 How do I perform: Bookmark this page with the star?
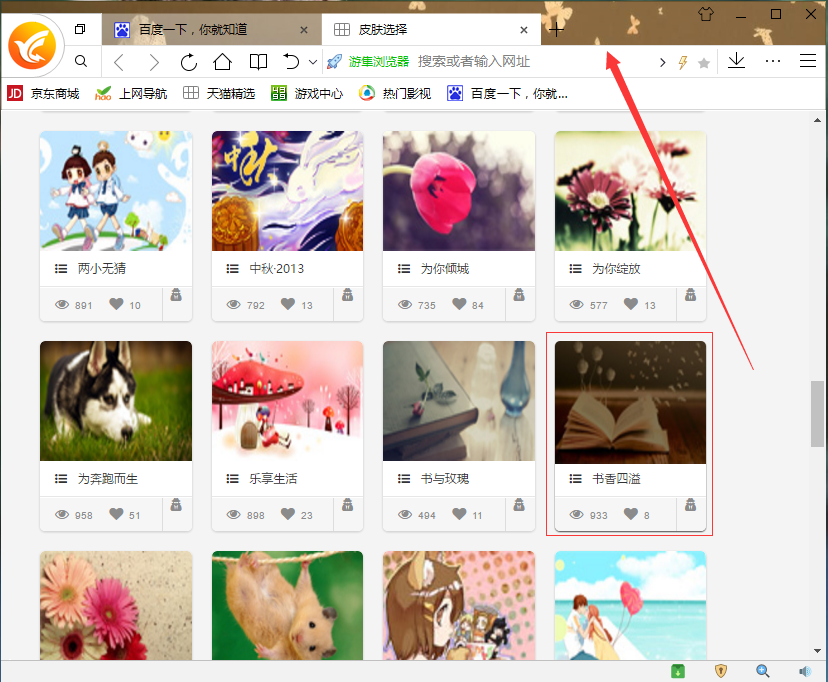click(703, 64)
